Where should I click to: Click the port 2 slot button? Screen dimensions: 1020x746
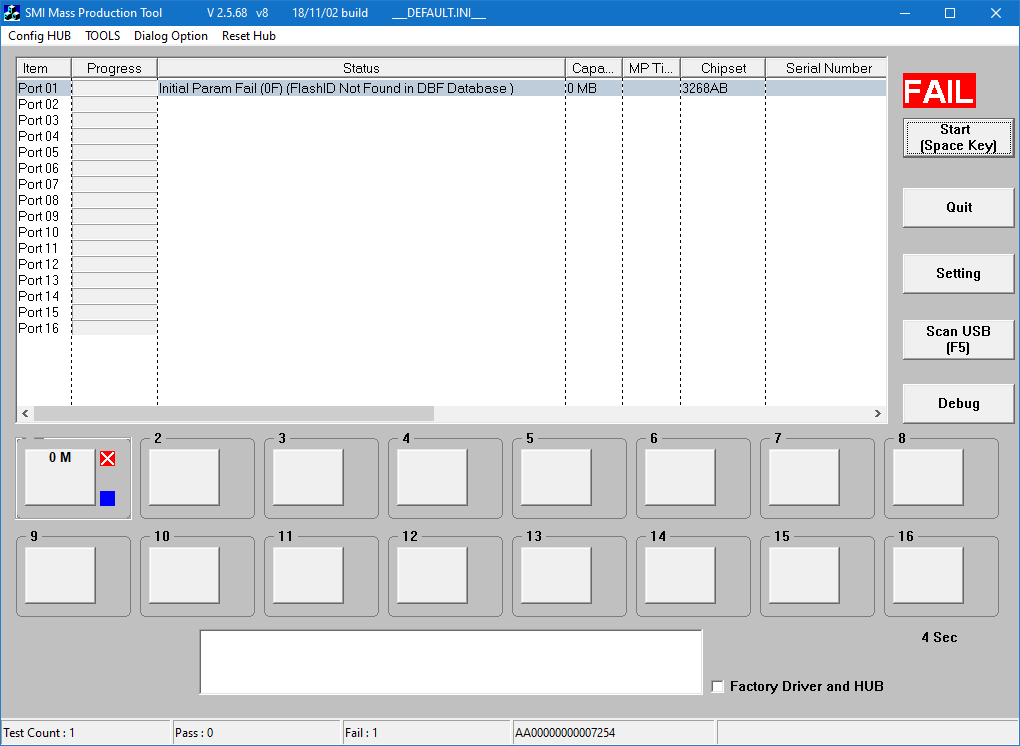[184, 477]
